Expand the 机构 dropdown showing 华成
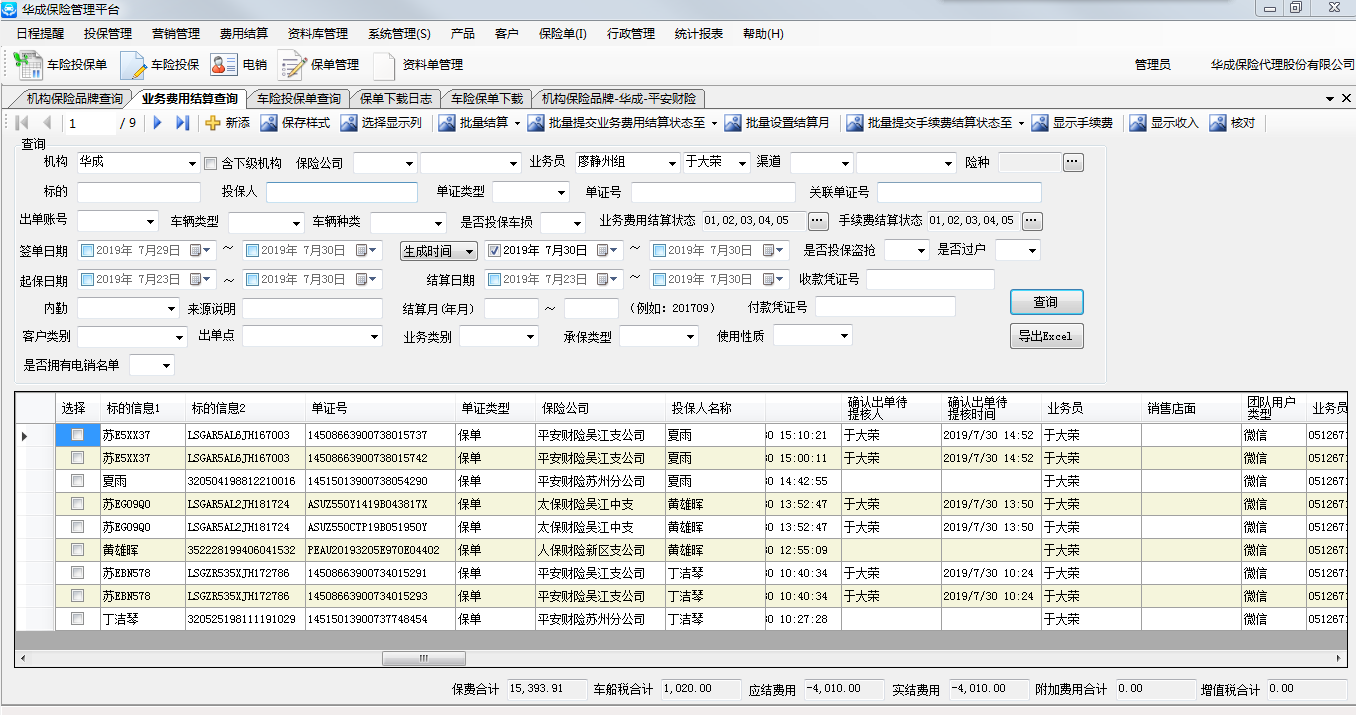The image size is (1356, 715). pos(192,164)
